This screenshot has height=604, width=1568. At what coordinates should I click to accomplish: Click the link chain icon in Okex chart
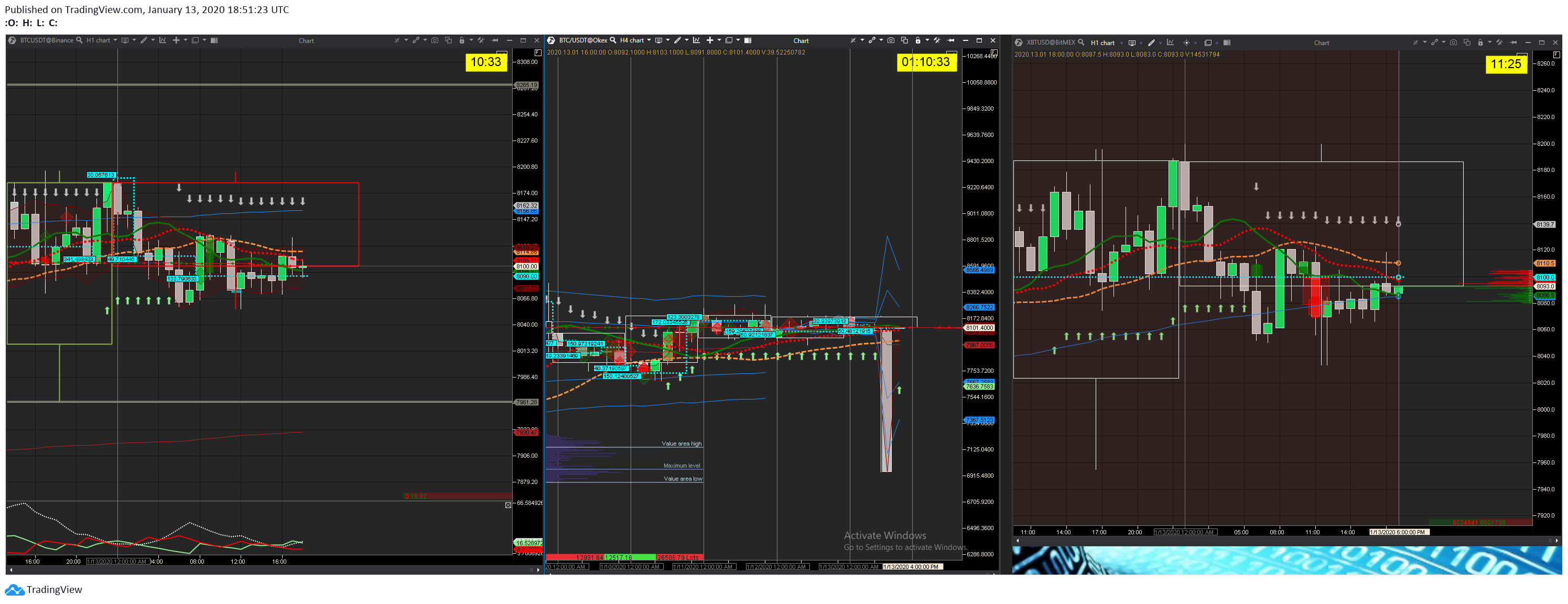tap(872, 40)
